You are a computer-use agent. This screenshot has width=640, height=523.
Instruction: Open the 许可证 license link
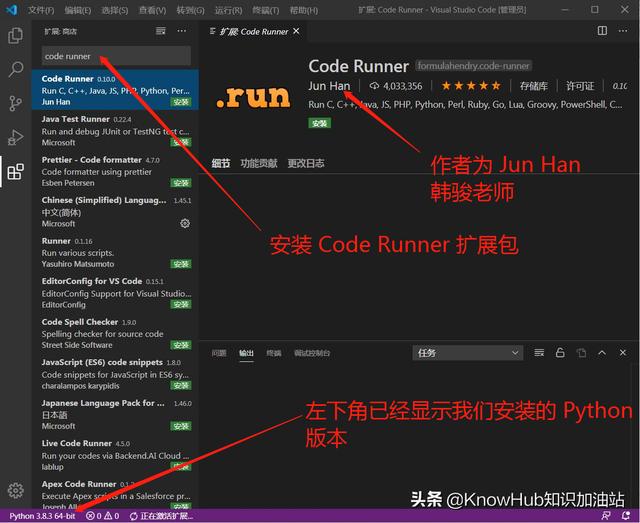click(x=580, y=86)
